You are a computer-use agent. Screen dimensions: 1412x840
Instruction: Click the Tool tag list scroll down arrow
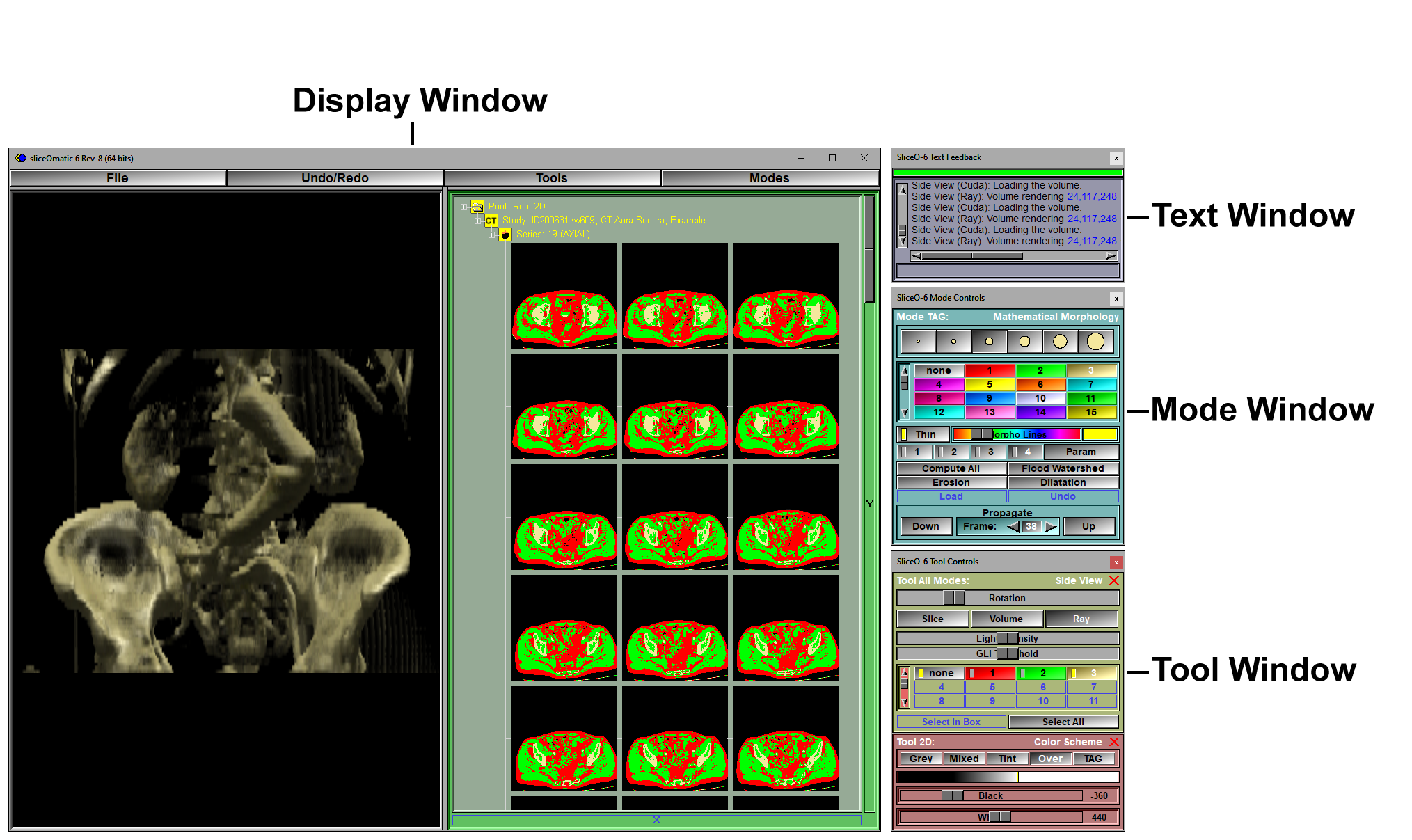click(905, 702)
